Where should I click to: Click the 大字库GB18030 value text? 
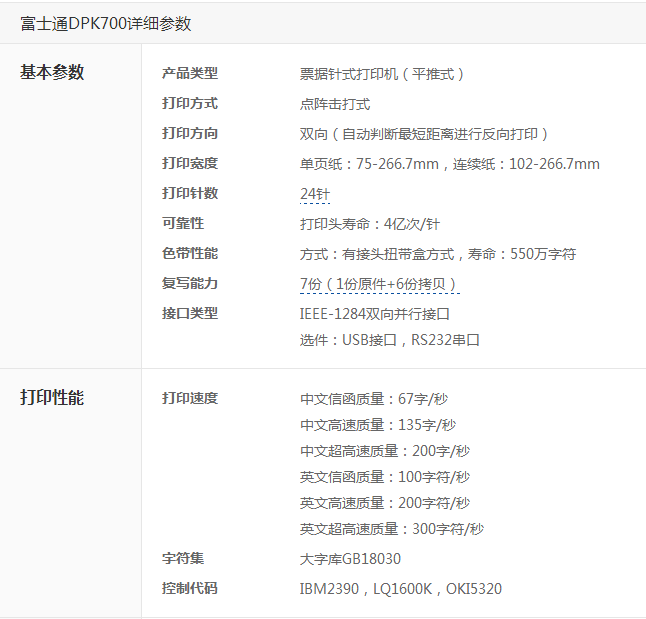coord(350,559)
